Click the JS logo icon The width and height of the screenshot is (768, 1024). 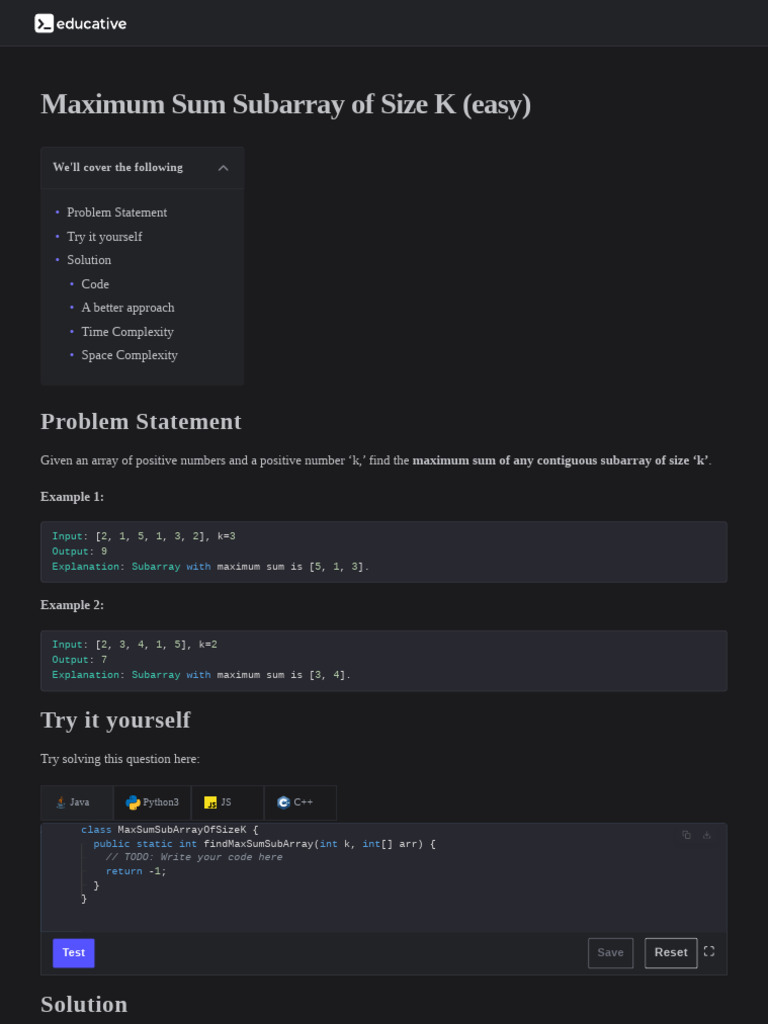pyautogui.click(x=210, y=802)
